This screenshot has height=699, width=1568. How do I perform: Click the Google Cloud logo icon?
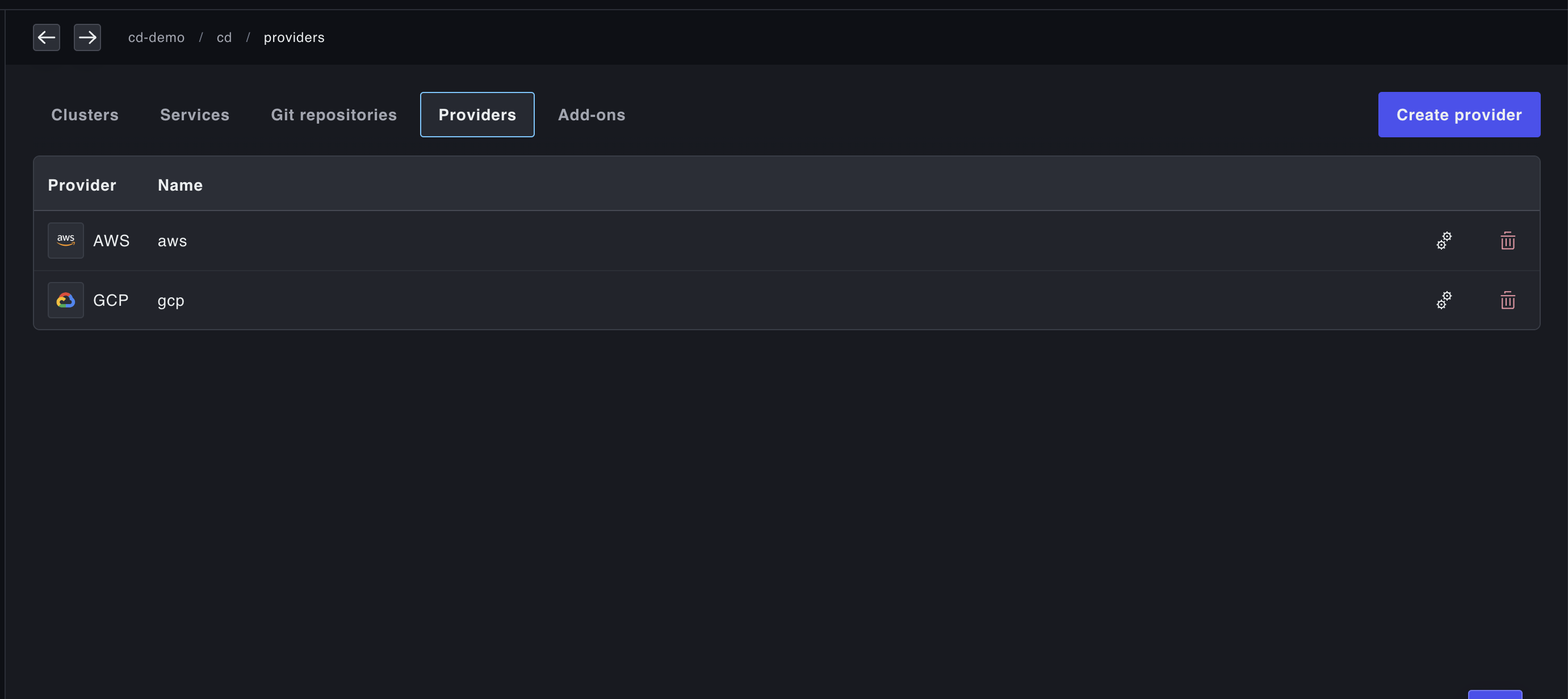tap(66, 301)
